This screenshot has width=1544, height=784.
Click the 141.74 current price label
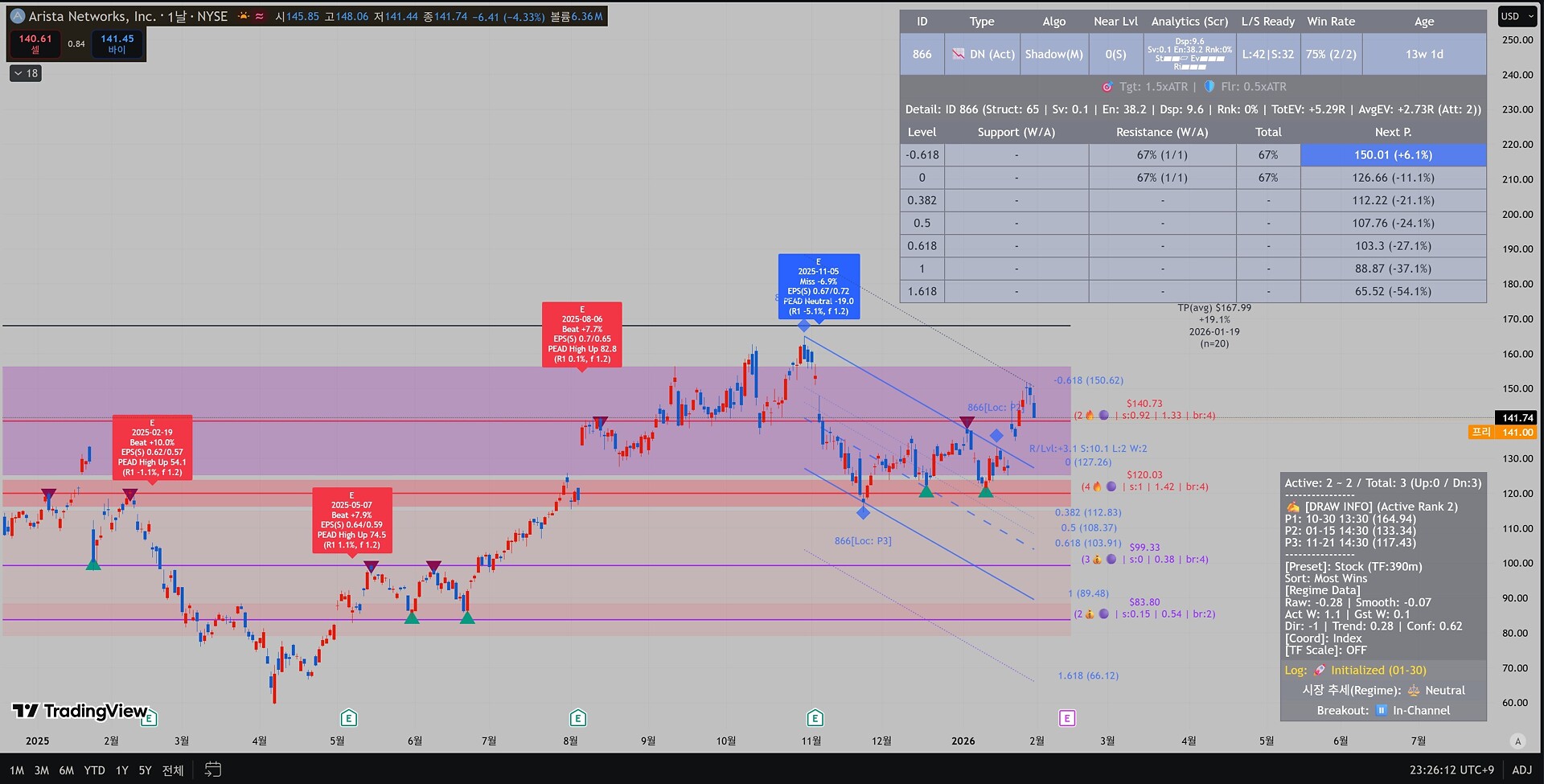click(x=1517, y=417)
